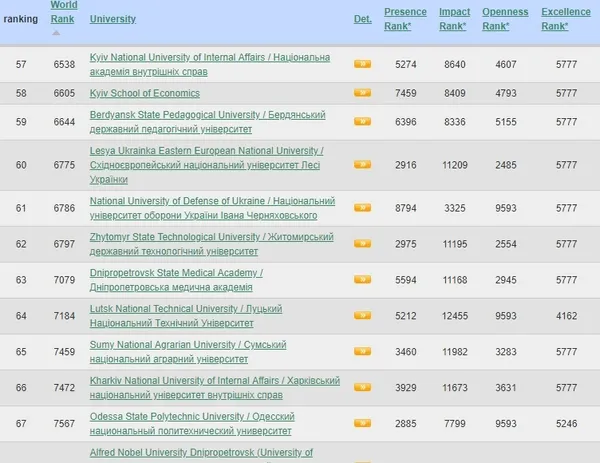600x463 pixels.
Task: Open details icon for Lutsk National Technical University
Action: click(362, 316)
